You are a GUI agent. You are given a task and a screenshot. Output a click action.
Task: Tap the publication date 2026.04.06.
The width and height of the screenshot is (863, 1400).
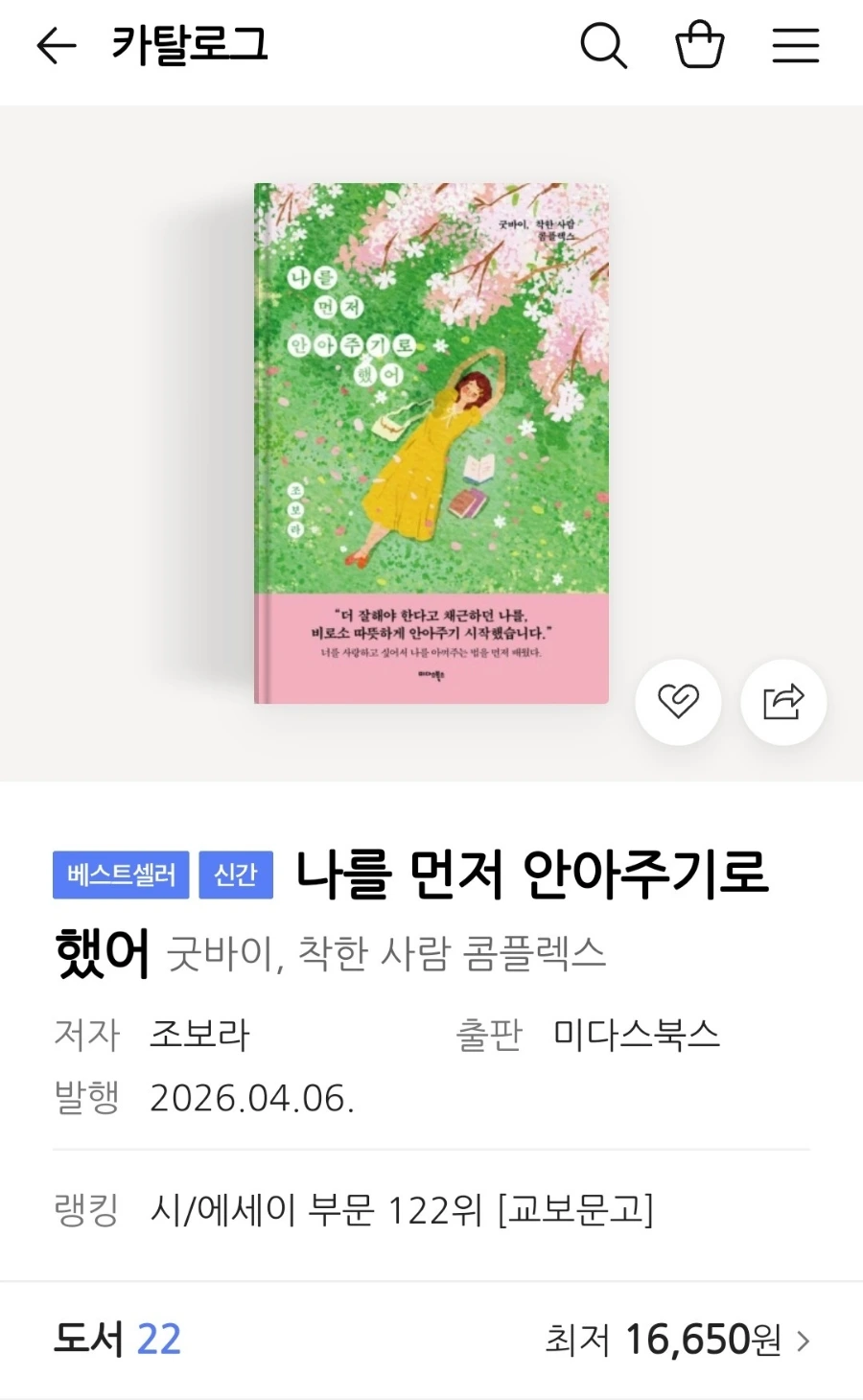point(252,1098)
